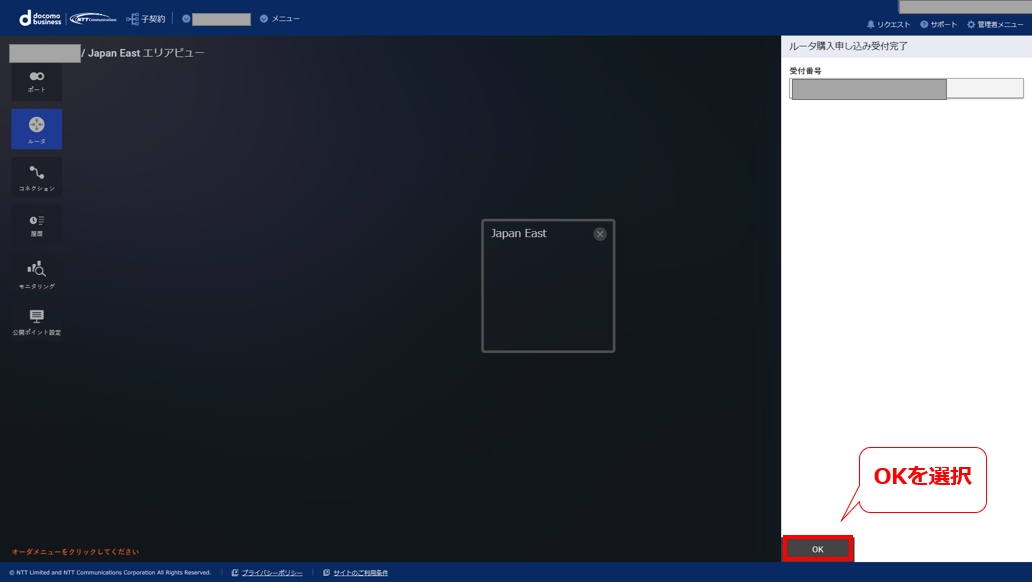Click the redacted contract name dropdown in header

[x=217, y=19]
